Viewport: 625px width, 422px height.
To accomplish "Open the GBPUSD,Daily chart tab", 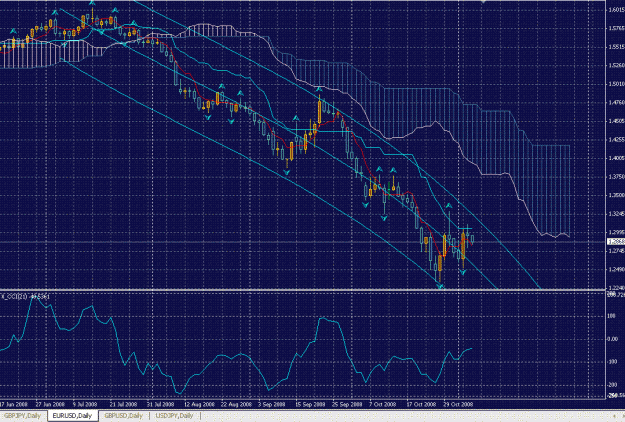I will 124,416.
